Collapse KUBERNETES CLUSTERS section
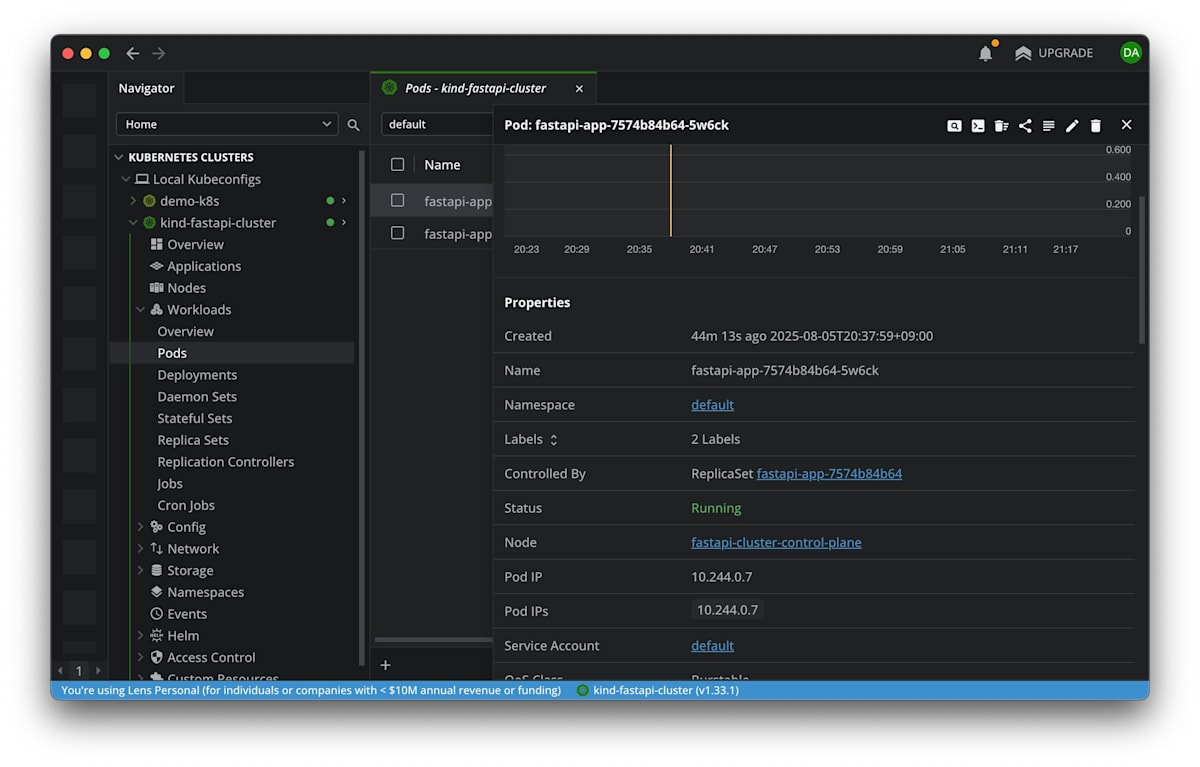 tap(119, 157)
